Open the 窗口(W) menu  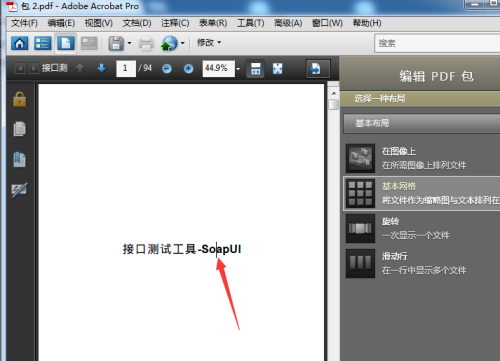(327, 23)
